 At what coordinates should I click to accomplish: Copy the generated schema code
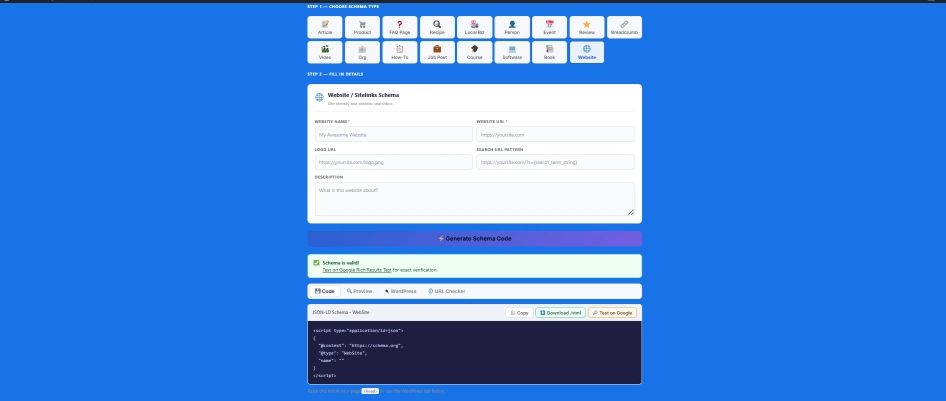519,313
